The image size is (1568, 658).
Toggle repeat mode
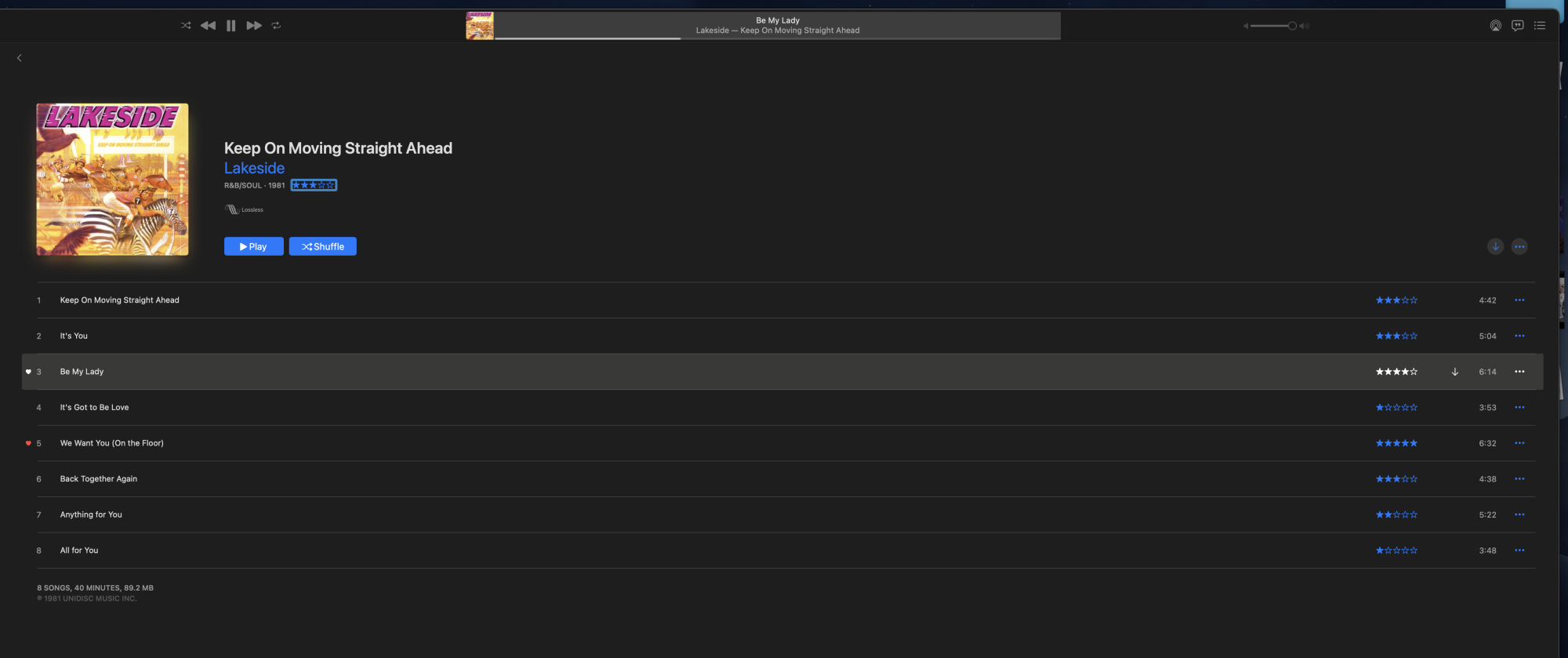[276, 26]
